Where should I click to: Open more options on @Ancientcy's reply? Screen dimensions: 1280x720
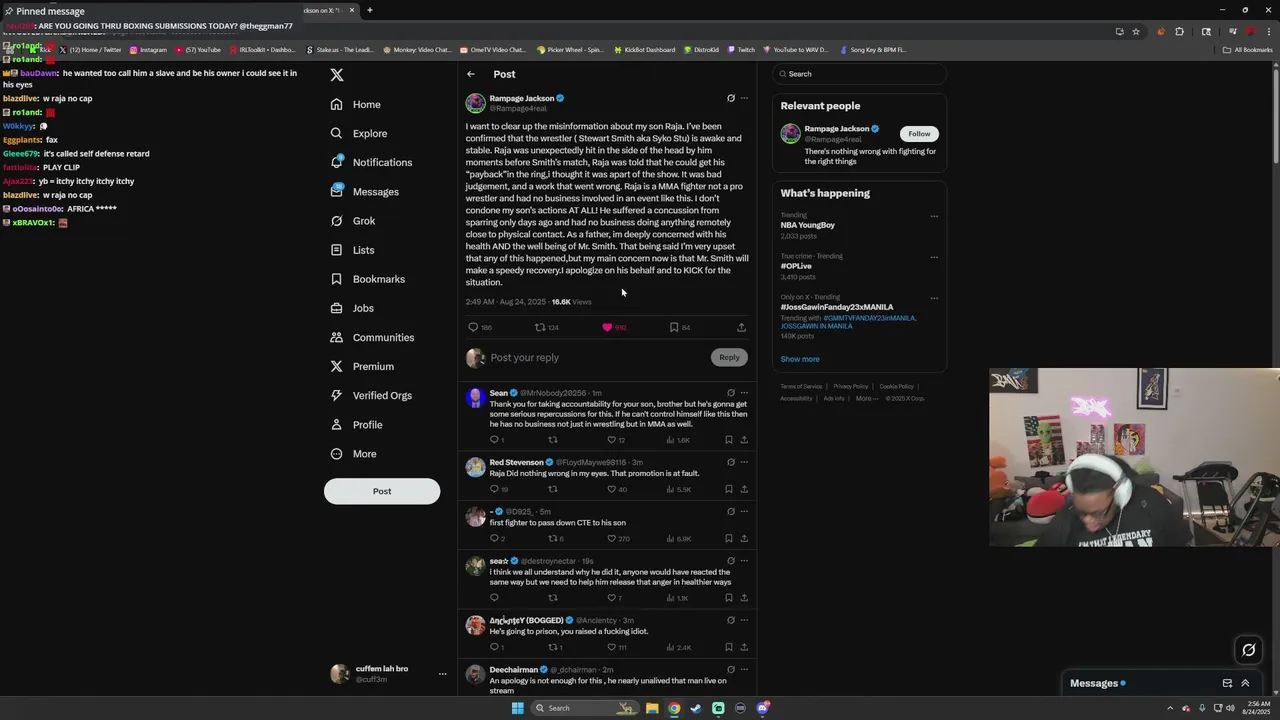744,620
